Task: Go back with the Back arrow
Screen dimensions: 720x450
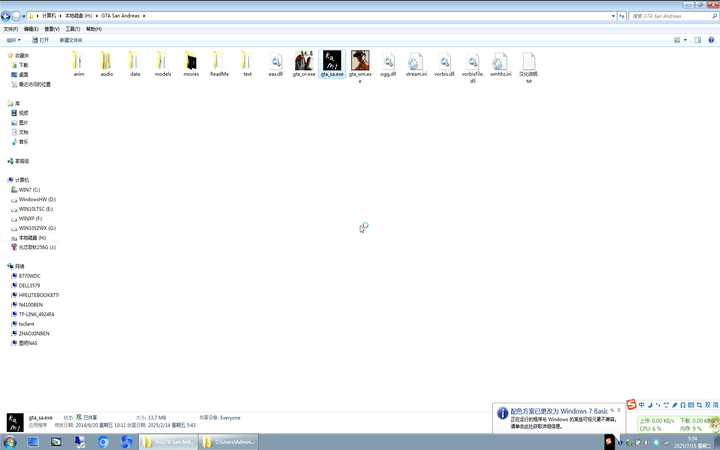Action: coord(6,17)
